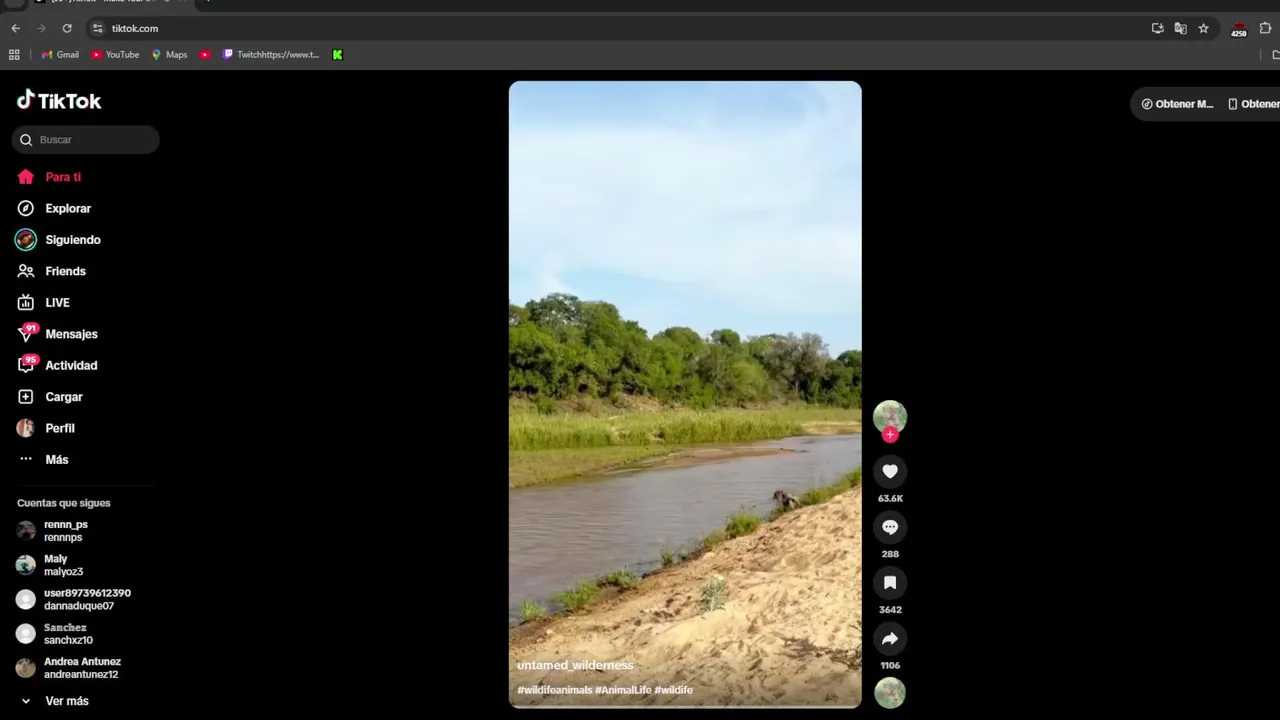Click the #AnimalLife hashtag
The image size is (1280, 720).
(x=623, y=690)
